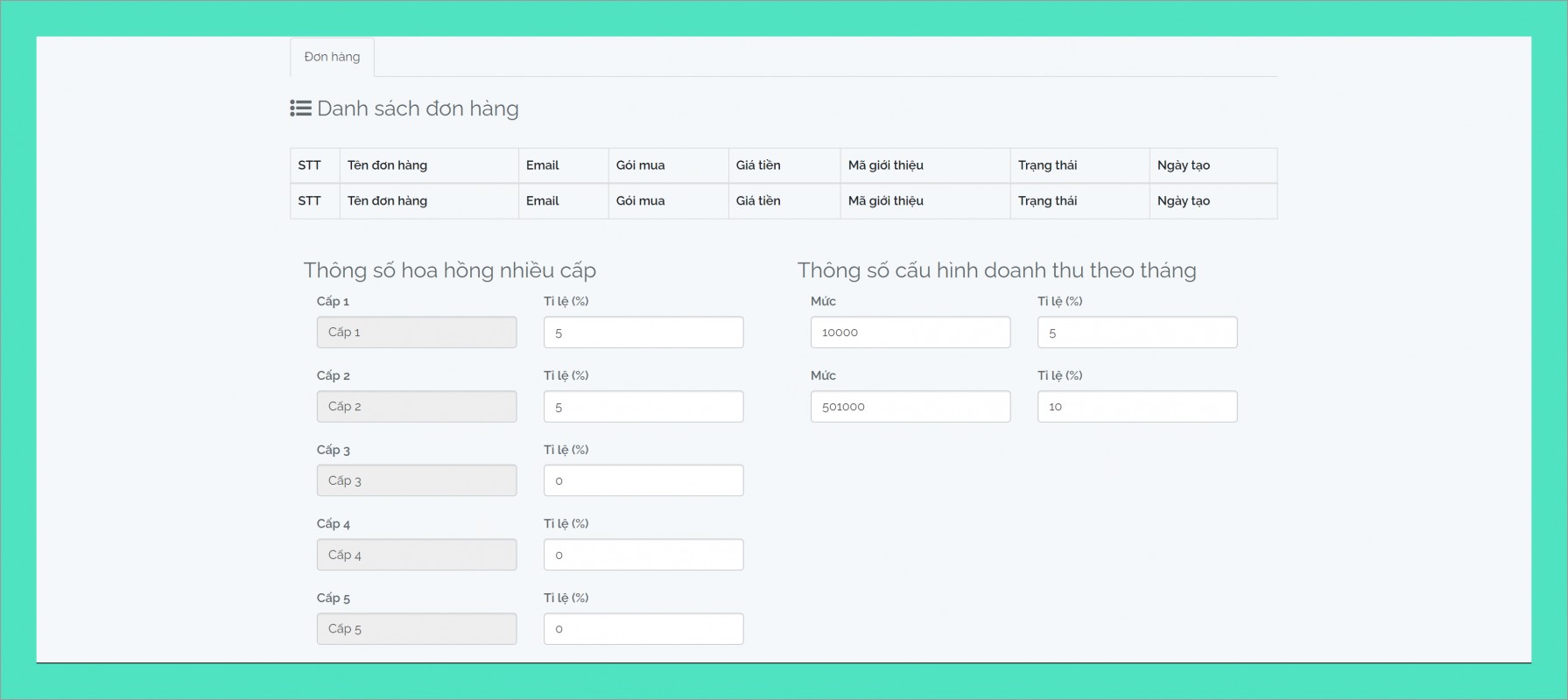Click the list icon beside Danh sách đơn hàng
This screenshot has height=700, width=1568.
(x=300, y=108)
